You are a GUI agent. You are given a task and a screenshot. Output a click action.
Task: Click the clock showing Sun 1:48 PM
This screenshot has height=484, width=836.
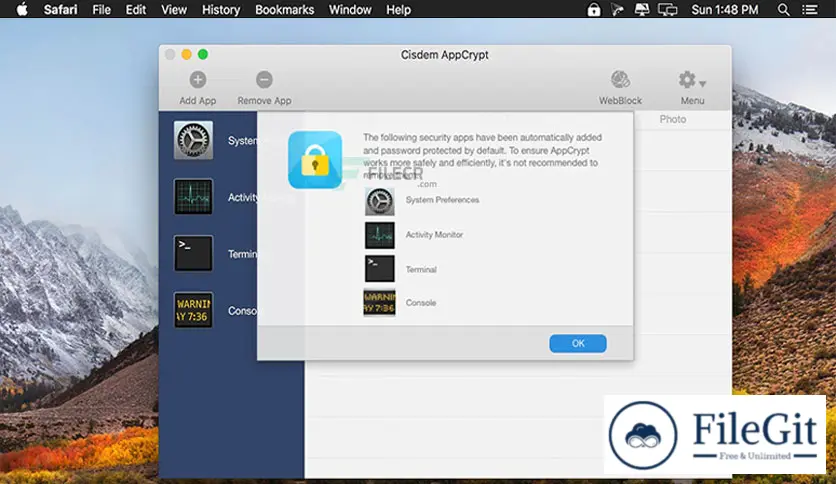(x=725, y=10)
